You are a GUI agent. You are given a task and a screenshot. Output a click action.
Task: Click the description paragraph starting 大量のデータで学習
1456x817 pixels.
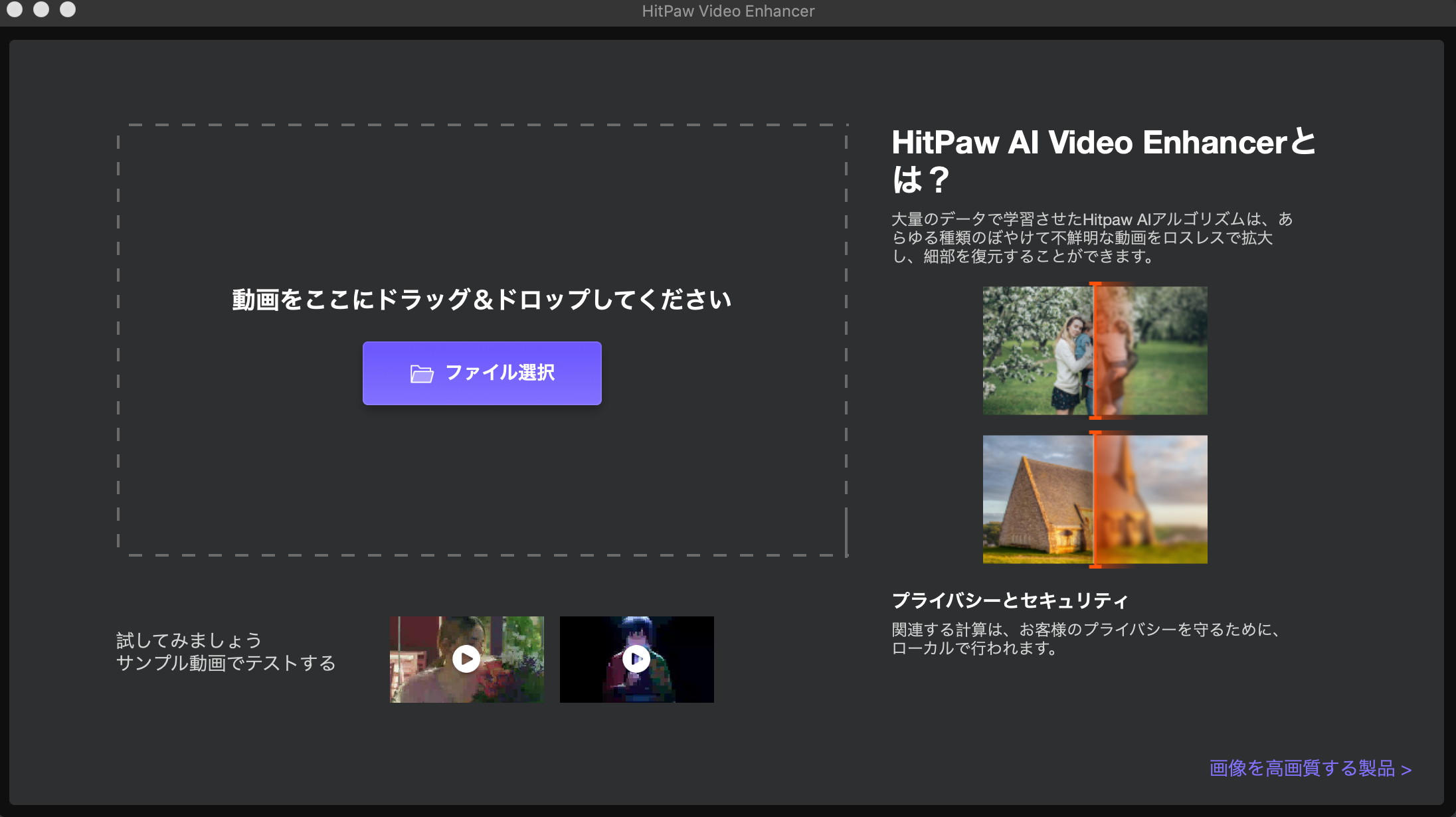click(x=1091, y=238)
